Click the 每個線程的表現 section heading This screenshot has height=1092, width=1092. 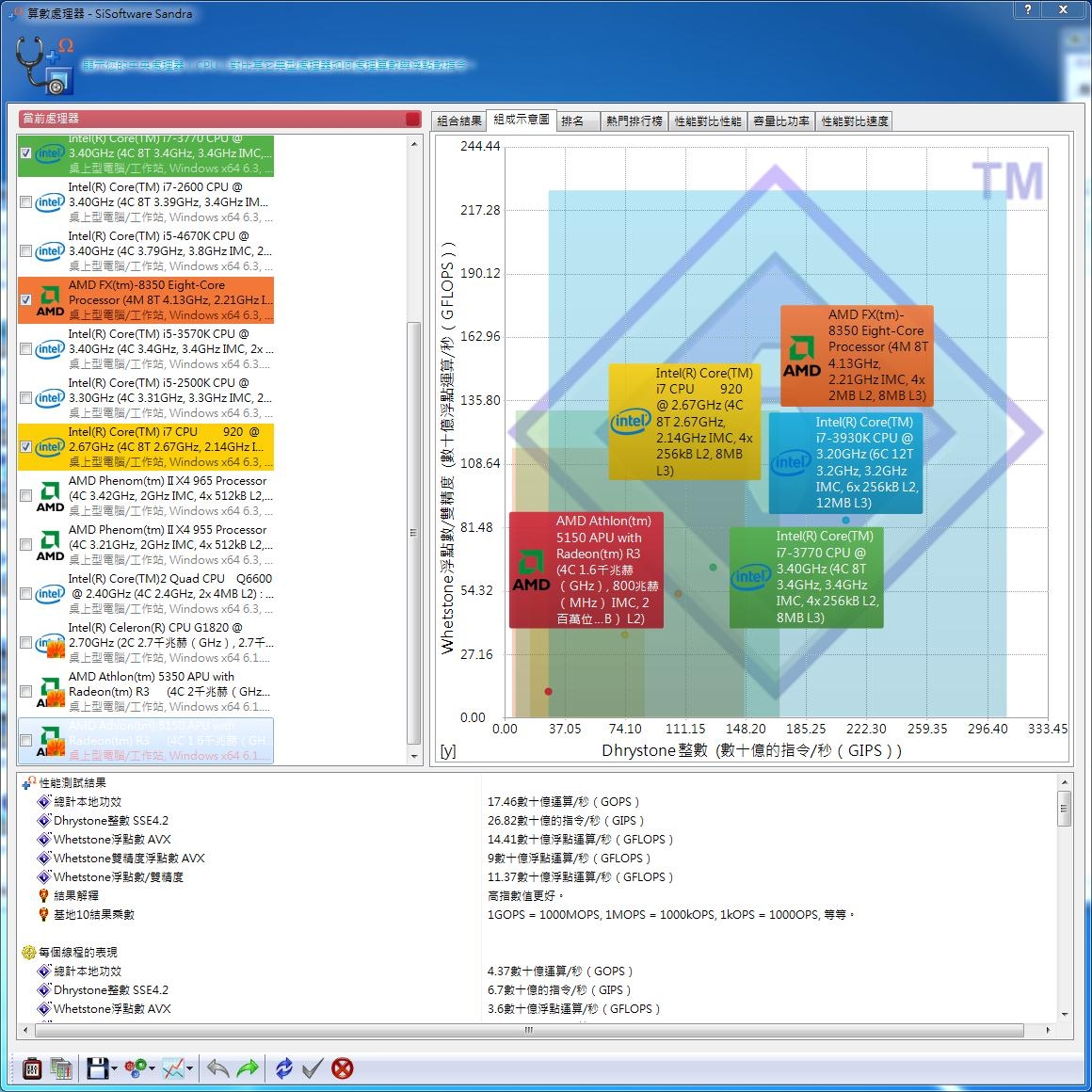[x=78, y=953]
